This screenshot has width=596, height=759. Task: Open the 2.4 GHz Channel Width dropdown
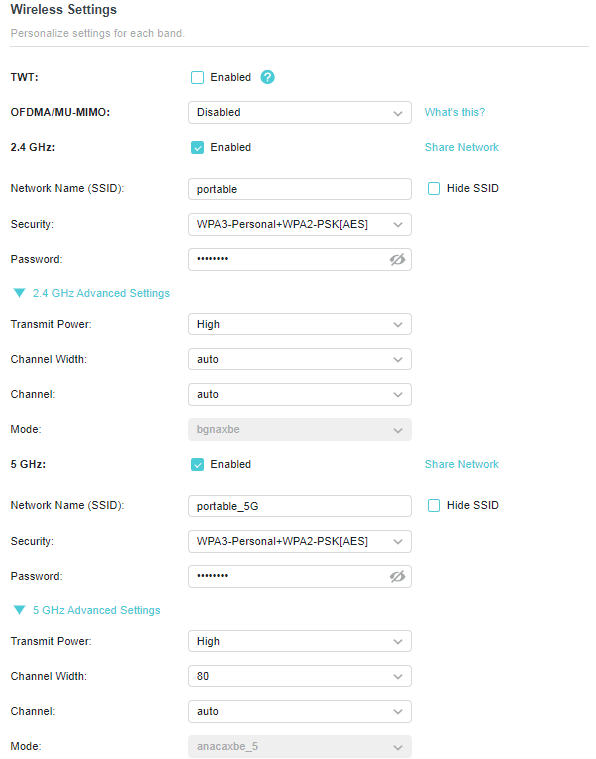(x=300, y=359)
